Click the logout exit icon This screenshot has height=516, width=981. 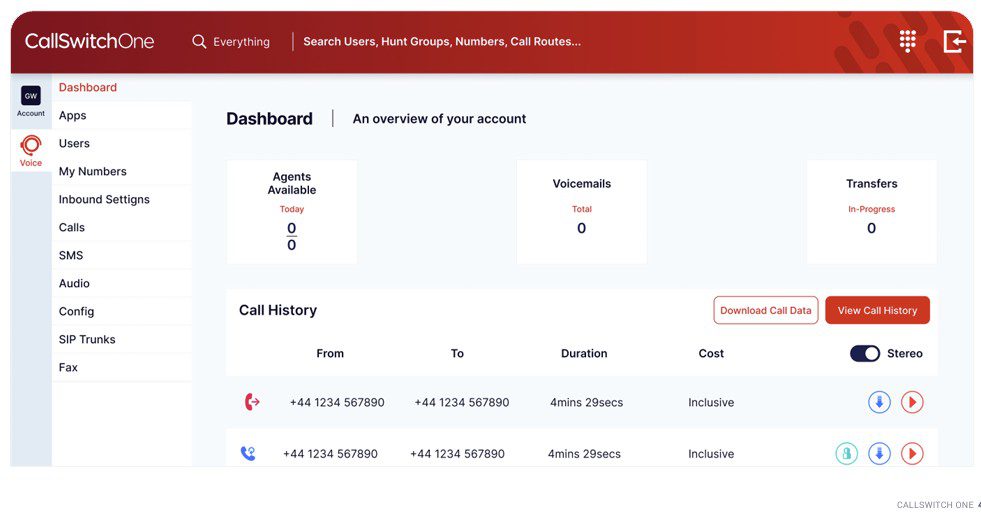pyautogui.click(x=954, y=41)
